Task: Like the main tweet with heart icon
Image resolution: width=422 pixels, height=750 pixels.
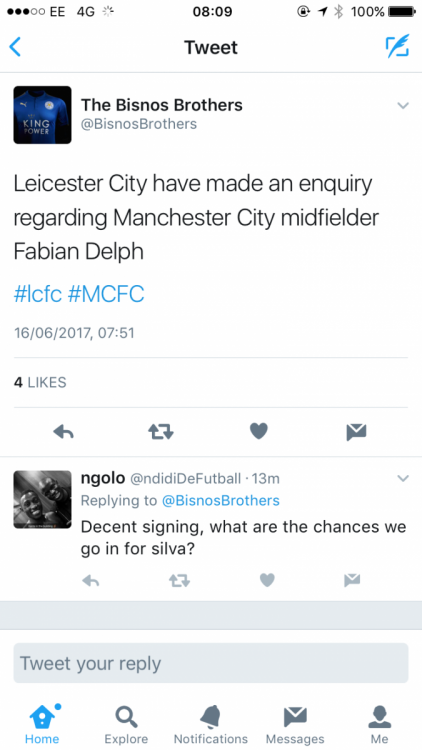Action: 259,431
